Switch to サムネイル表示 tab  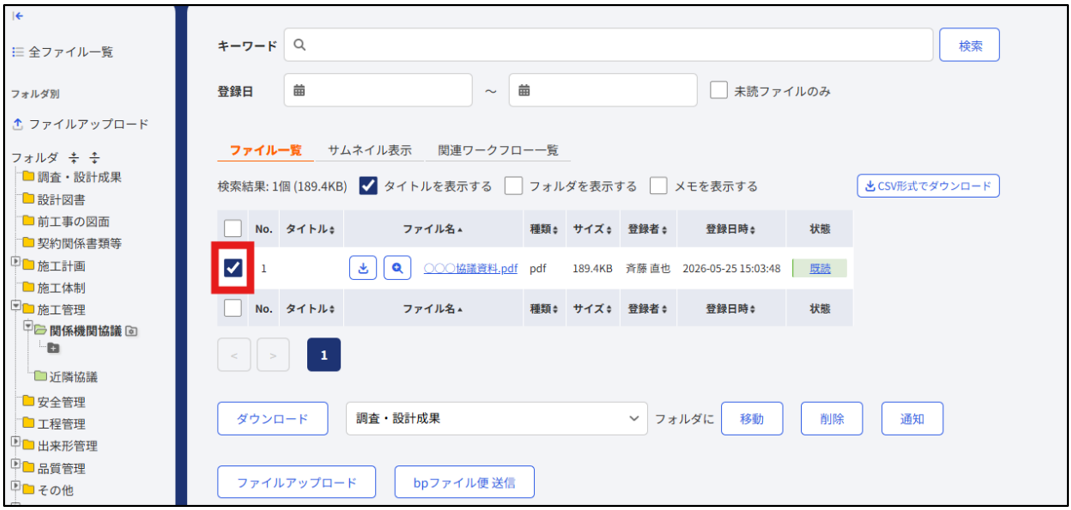(x=370, y=150)
